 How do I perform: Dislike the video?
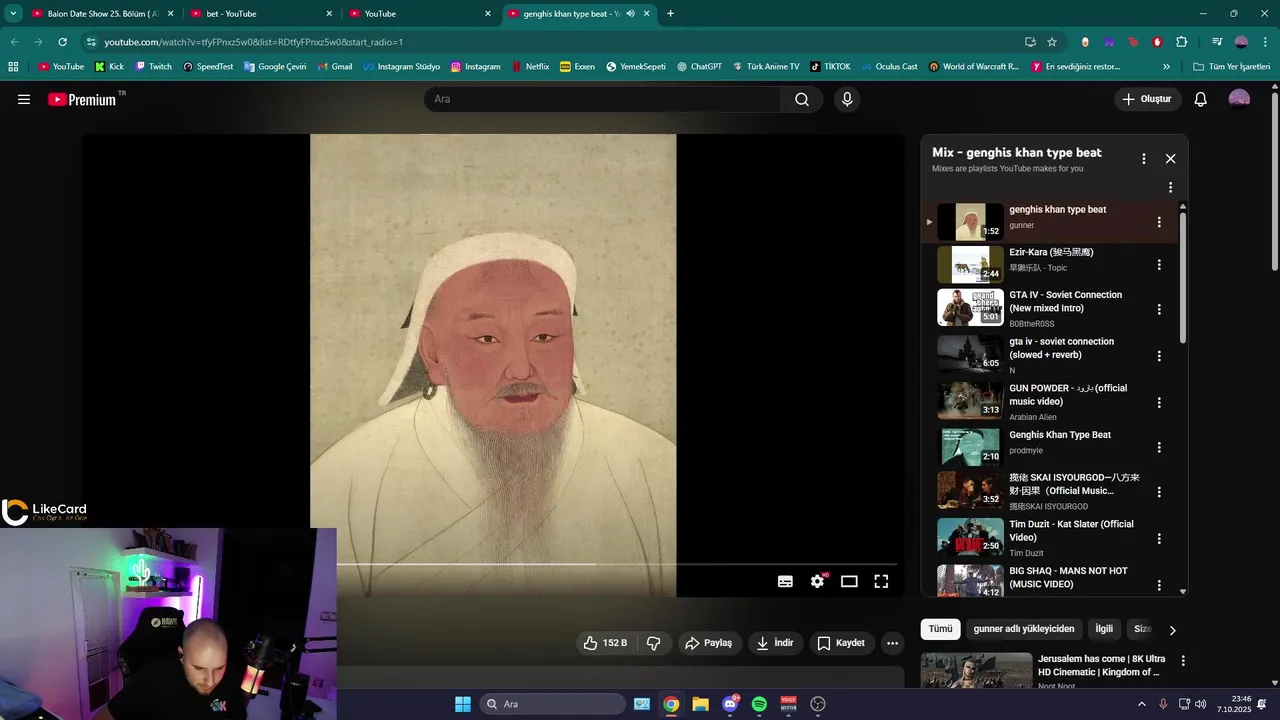click(x=654, y=643)
